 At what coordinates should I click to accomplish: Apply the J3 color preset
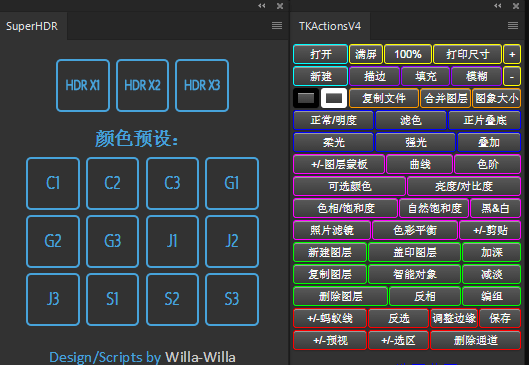point(53,299)
